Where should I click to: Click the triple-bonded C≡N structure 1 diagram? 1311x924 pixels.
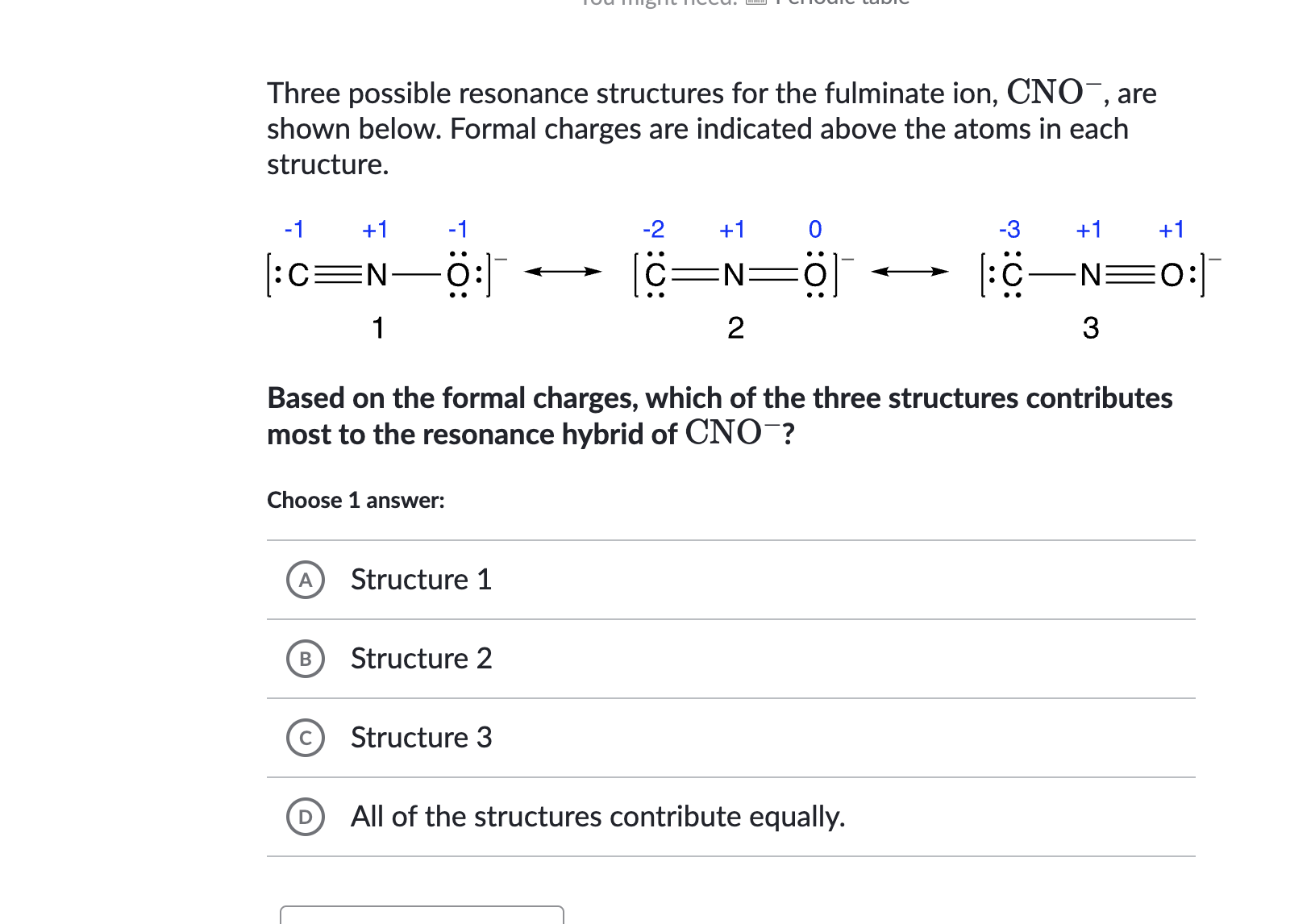click(x=377, y=275)
